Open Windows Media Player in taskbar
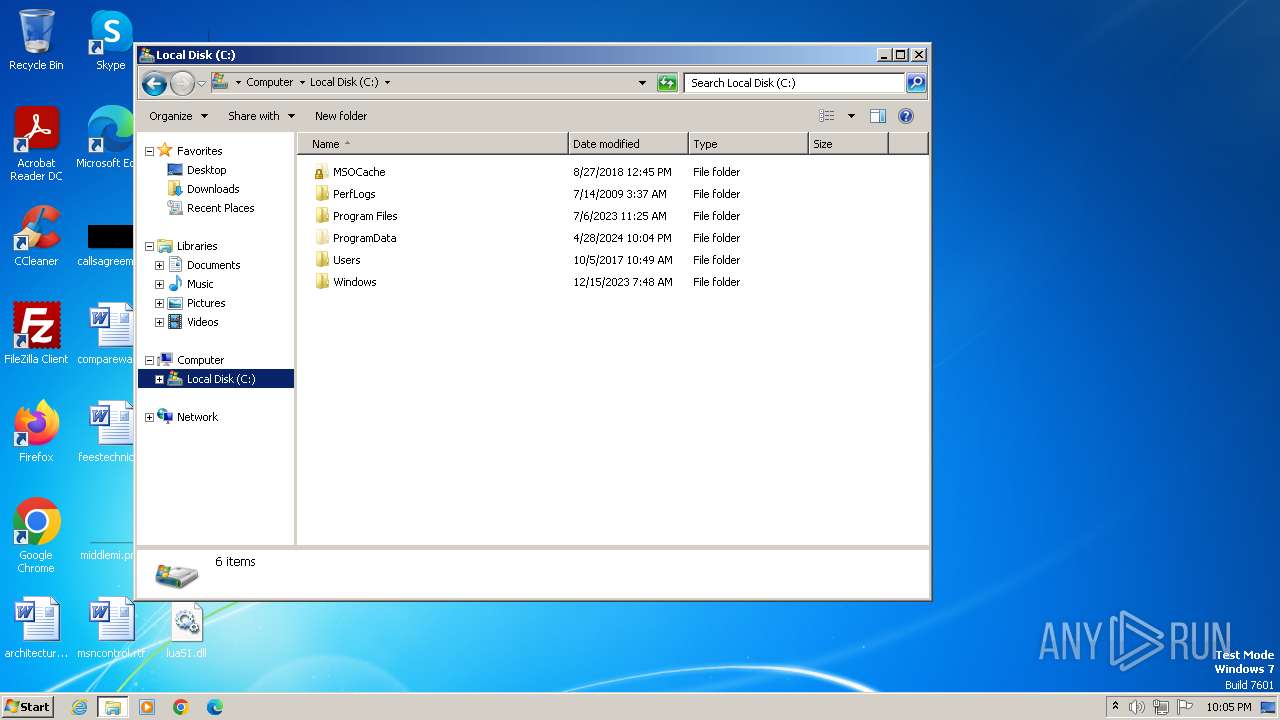Screen dimensions: 1280x720 point(147,707)
